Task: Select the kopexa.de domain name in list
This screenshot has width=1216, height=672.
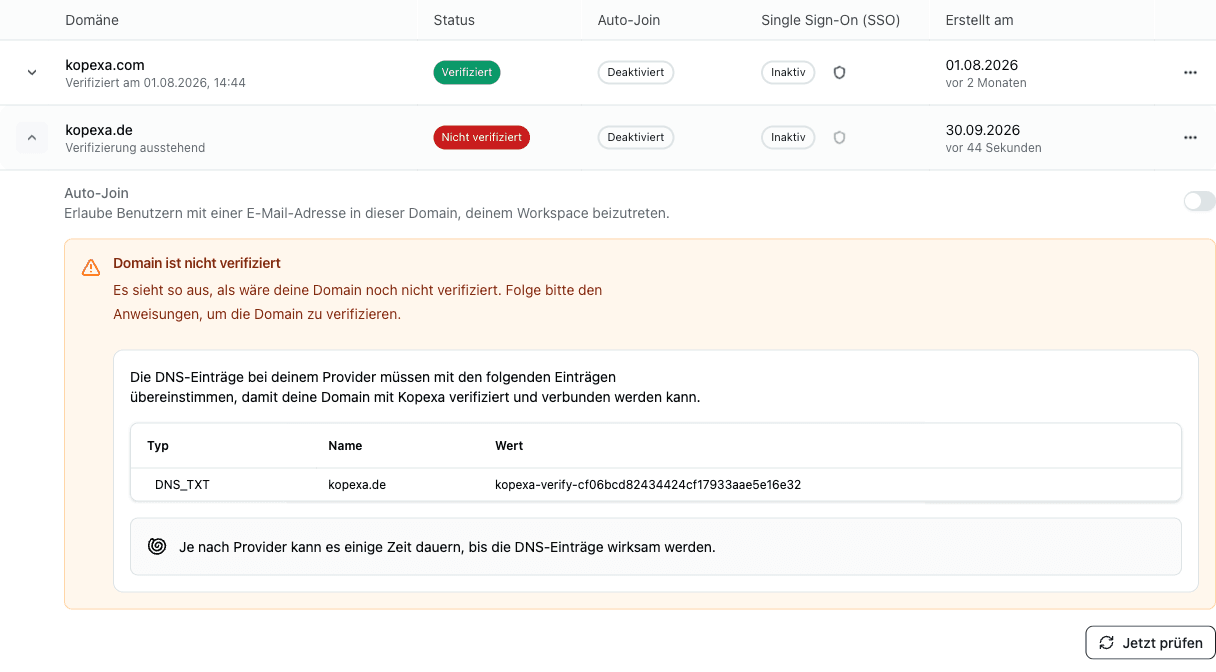Action: 99,130
